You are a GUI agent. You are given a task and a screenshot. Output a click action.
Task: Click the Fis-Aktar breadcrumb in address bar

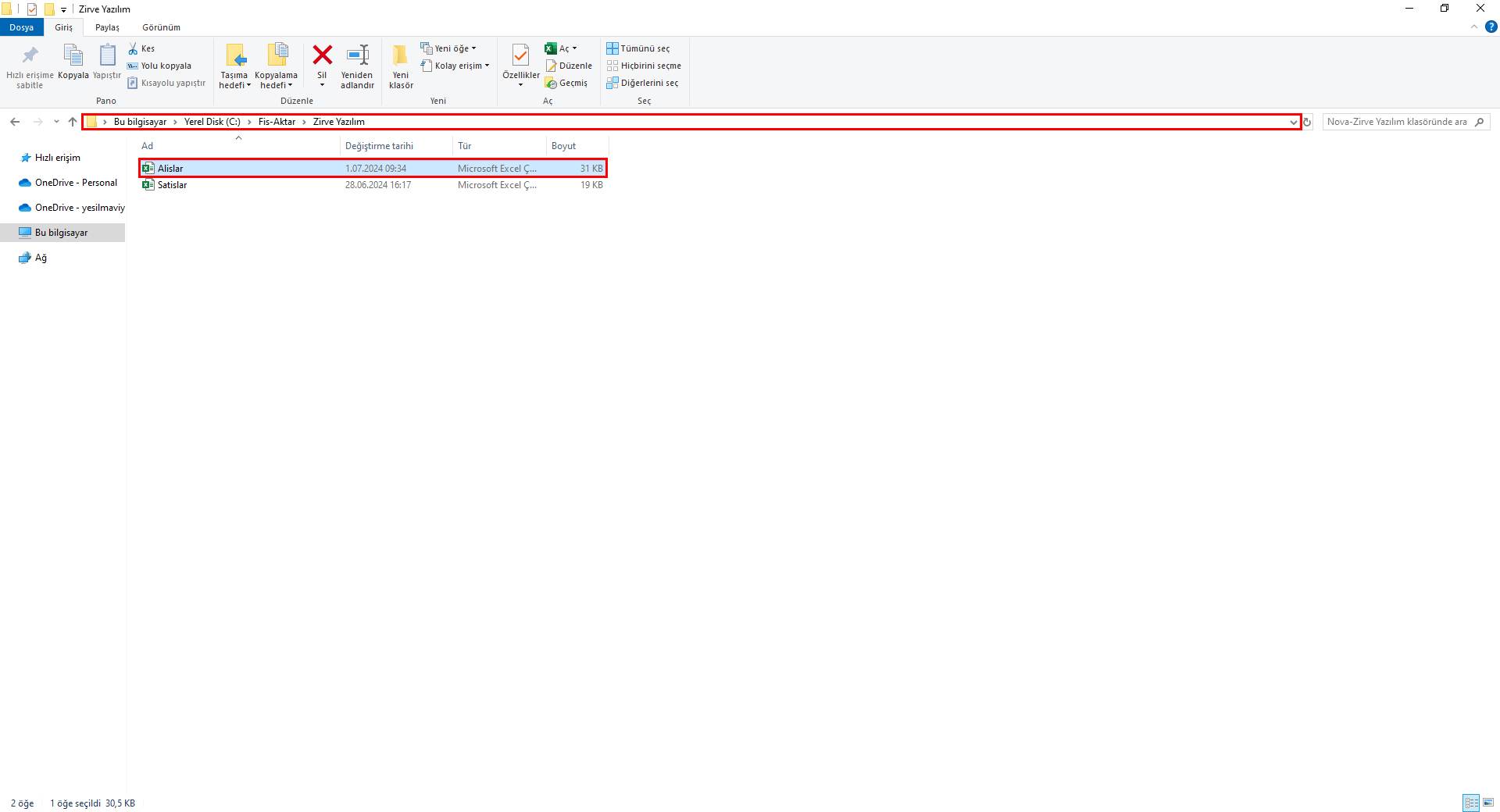click(277, 122)
